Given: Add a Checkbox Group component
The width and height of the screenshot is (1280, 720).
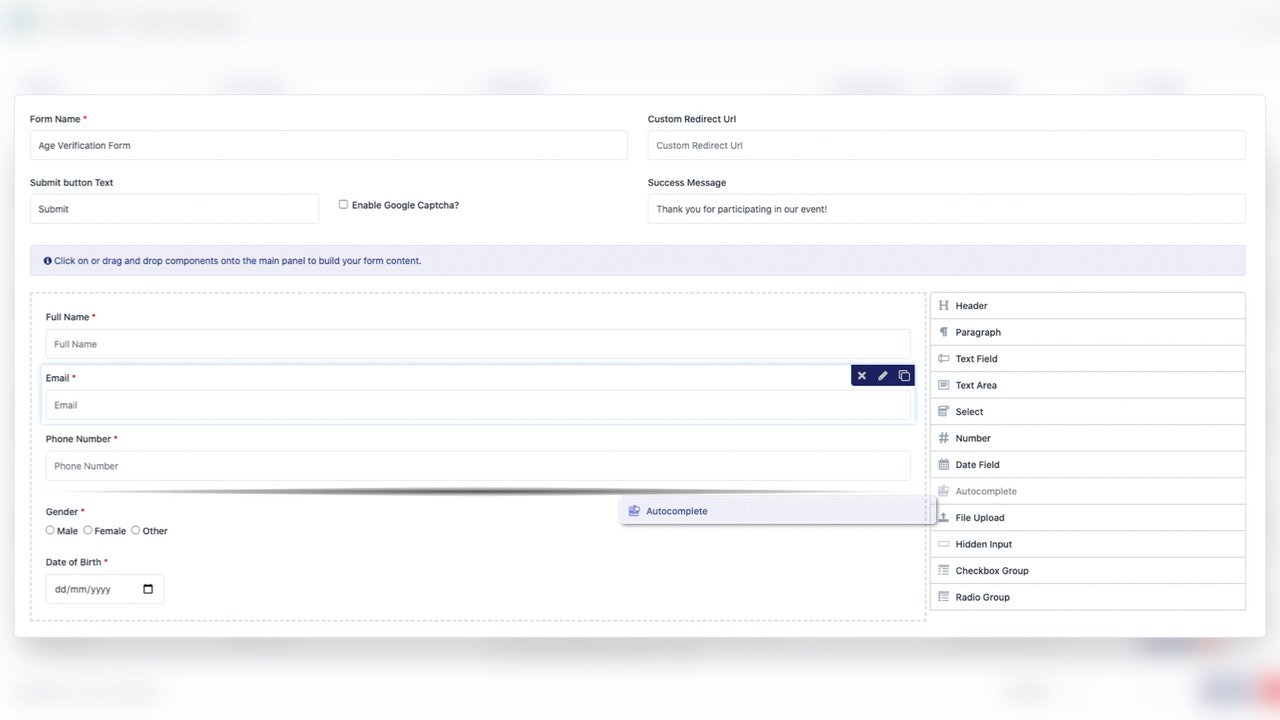Looking at the screenshot, I should pyautogui.click(x=1087, y=570).
